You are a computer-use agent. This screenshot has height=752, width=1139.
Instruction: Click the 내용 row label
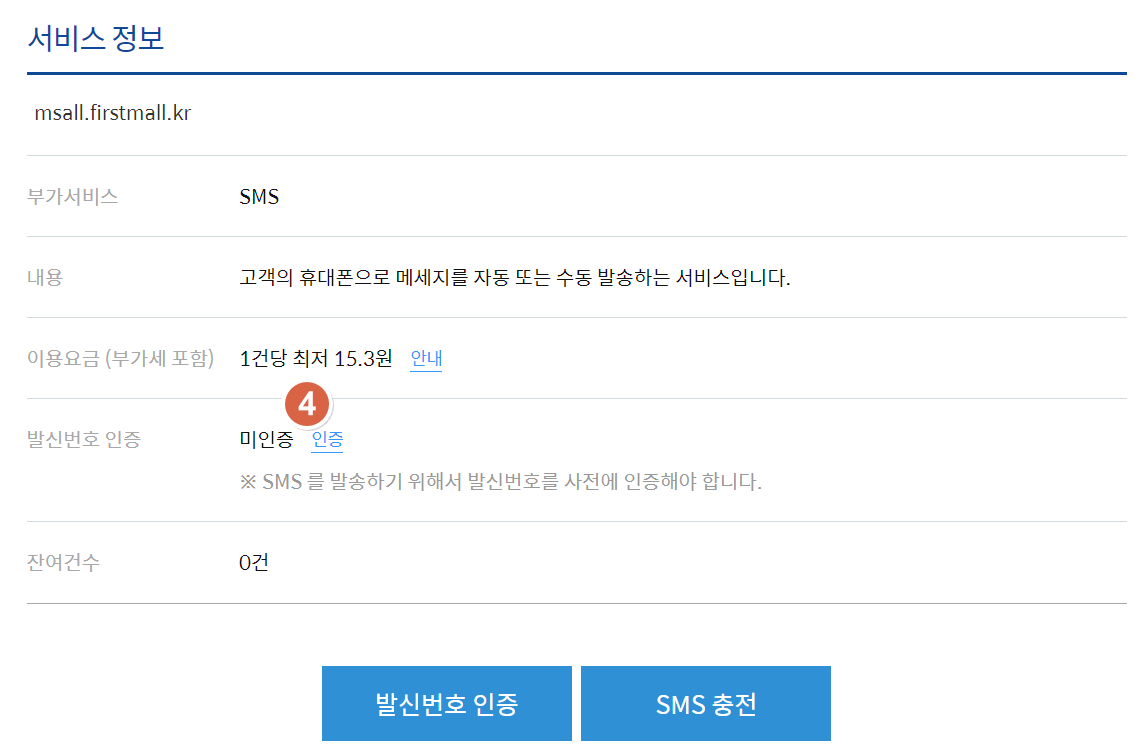(x=45, y=277)
